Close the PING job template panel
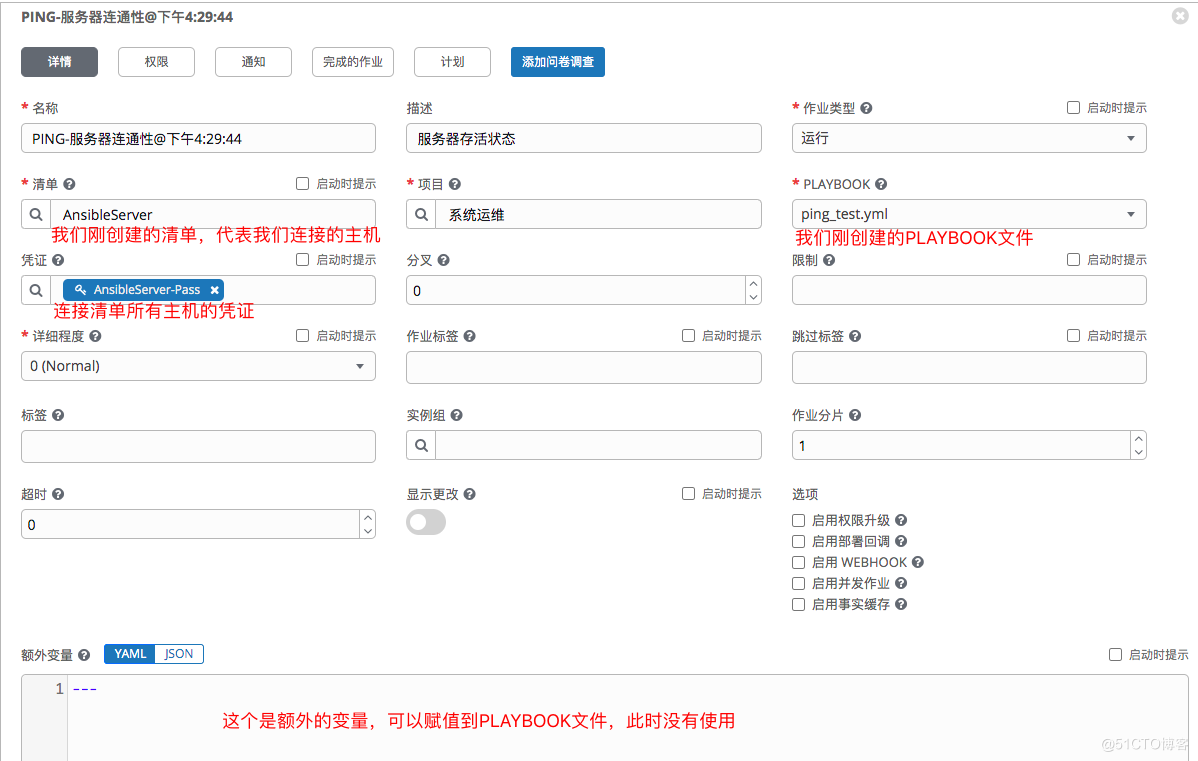 click(1180, 16)
